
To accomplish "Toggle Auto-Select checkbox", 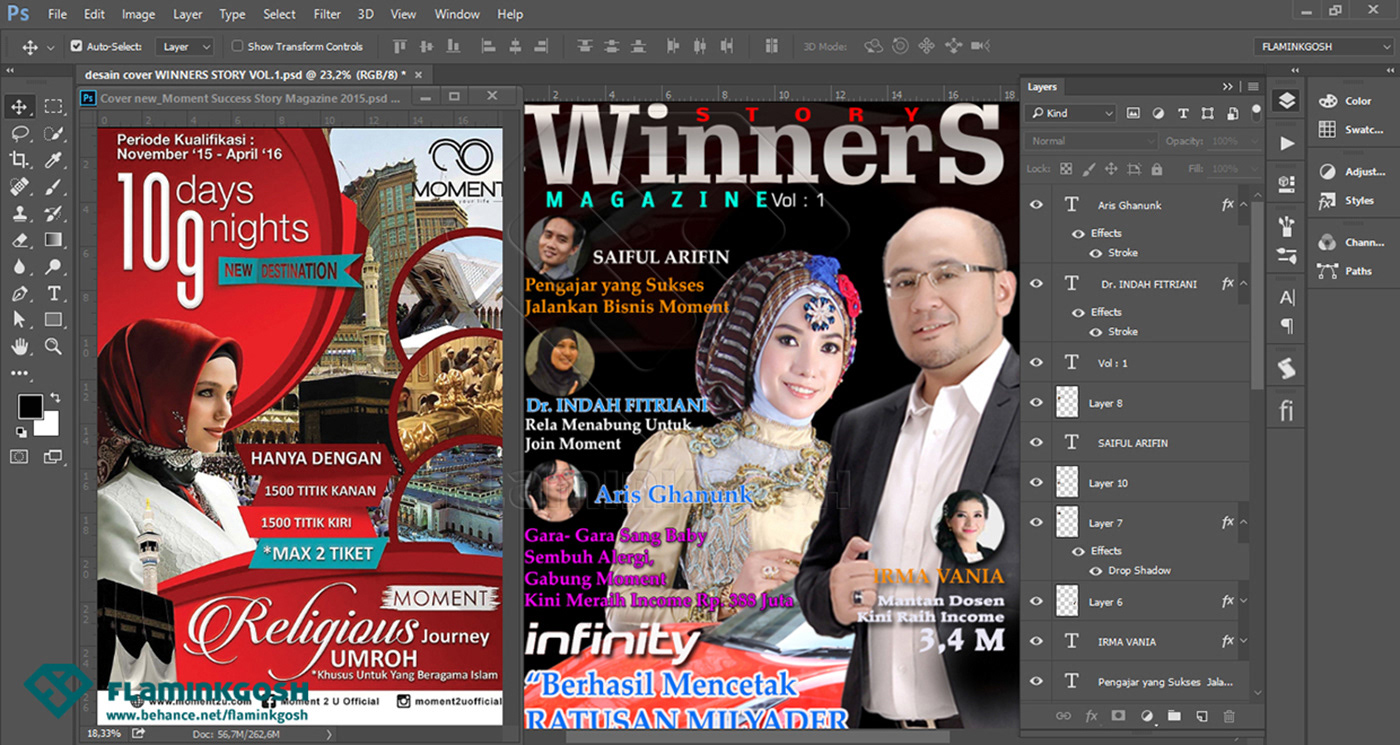I will click(76, 46).
